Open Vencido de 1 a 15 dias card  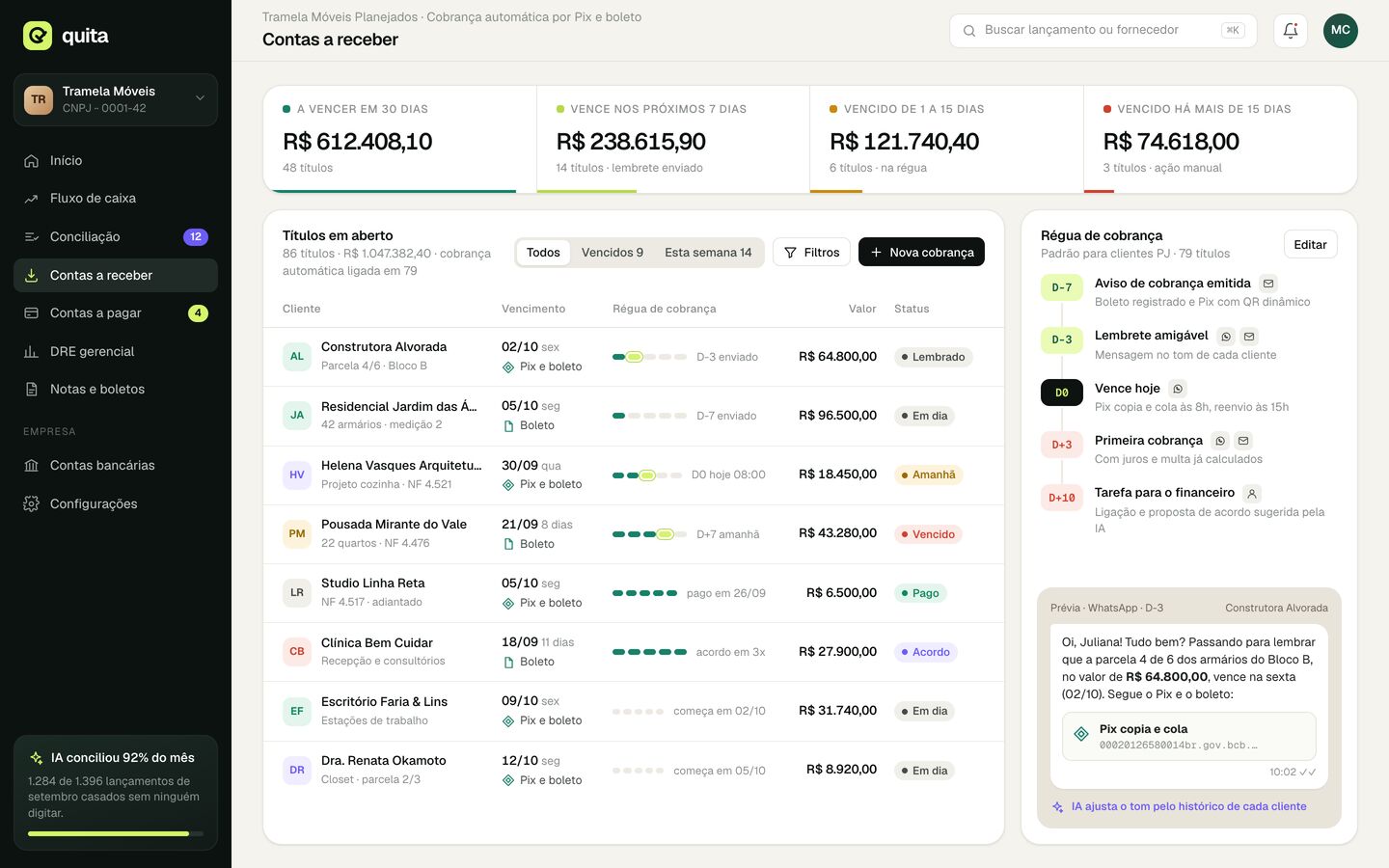946,139
